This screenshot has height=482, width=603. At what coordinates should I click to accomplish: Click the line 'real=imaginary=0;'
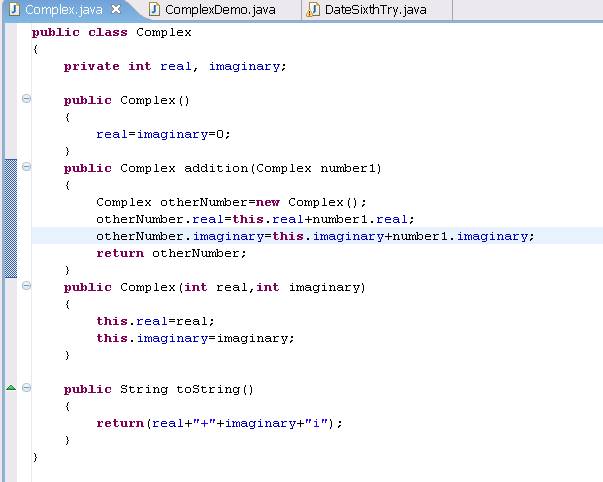click(163, 134)
